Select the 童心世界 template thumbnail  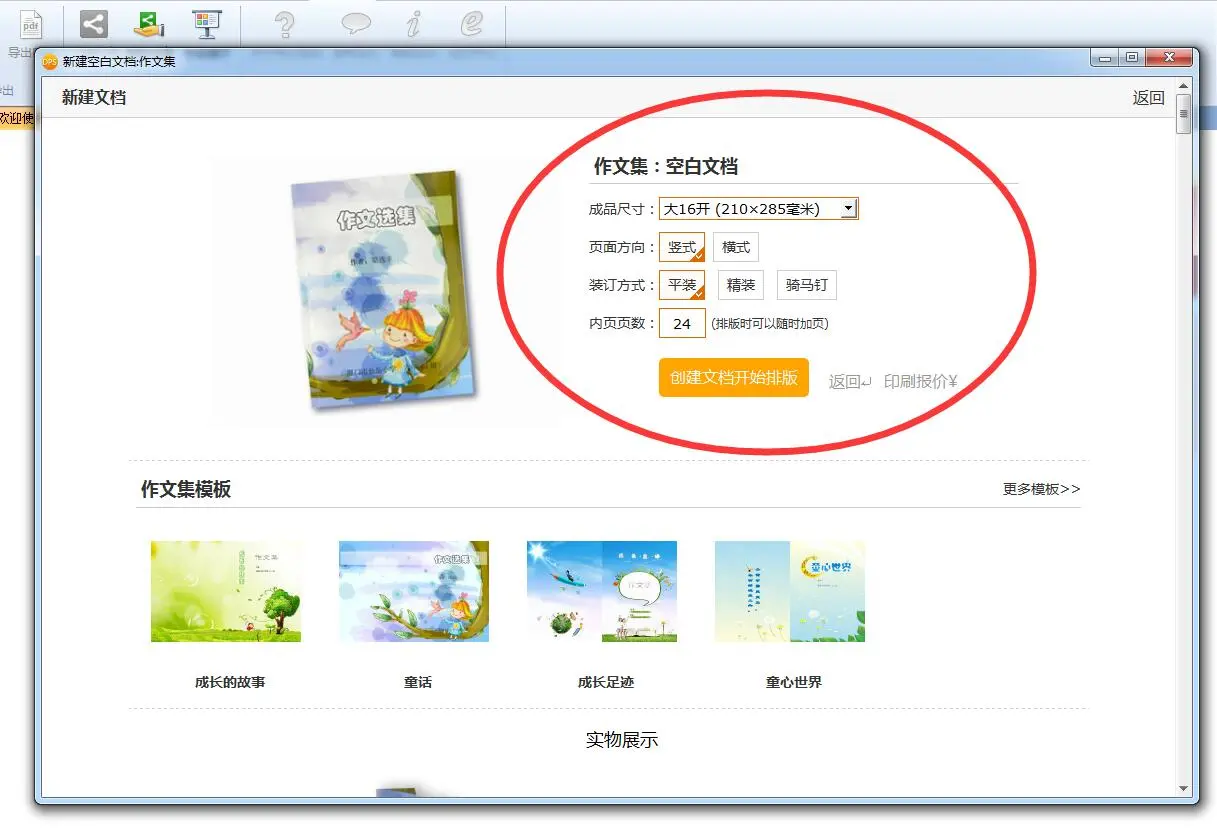point(790,591)
